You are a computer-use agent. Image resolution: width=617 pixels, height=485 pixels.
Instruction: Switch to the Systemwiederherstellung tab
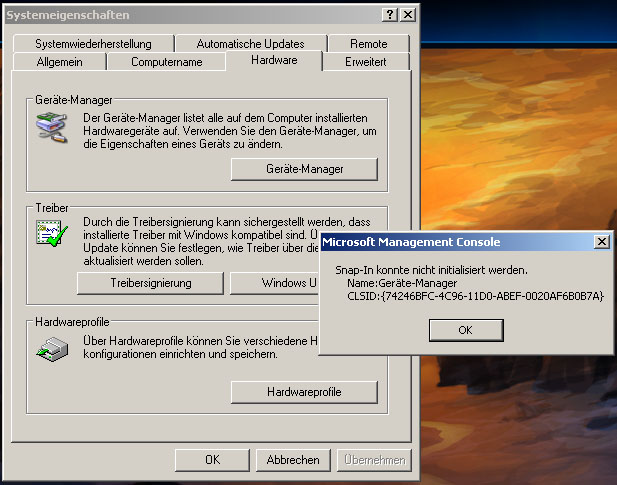[x=93, y=44]
